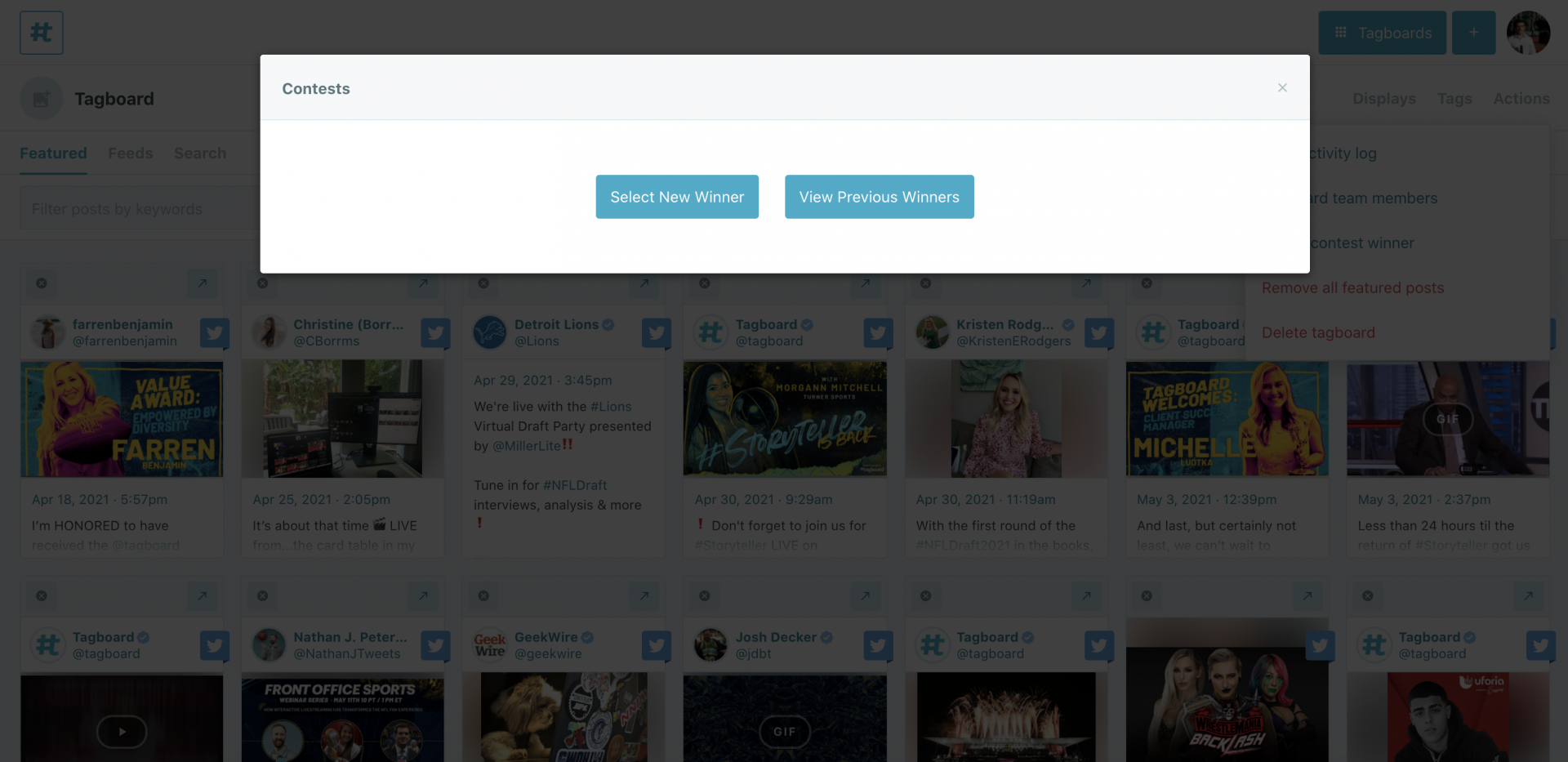Select New Winner in the Contests dialog
The width and height of the screenshot is (1568, 762).
coord(677,197)
